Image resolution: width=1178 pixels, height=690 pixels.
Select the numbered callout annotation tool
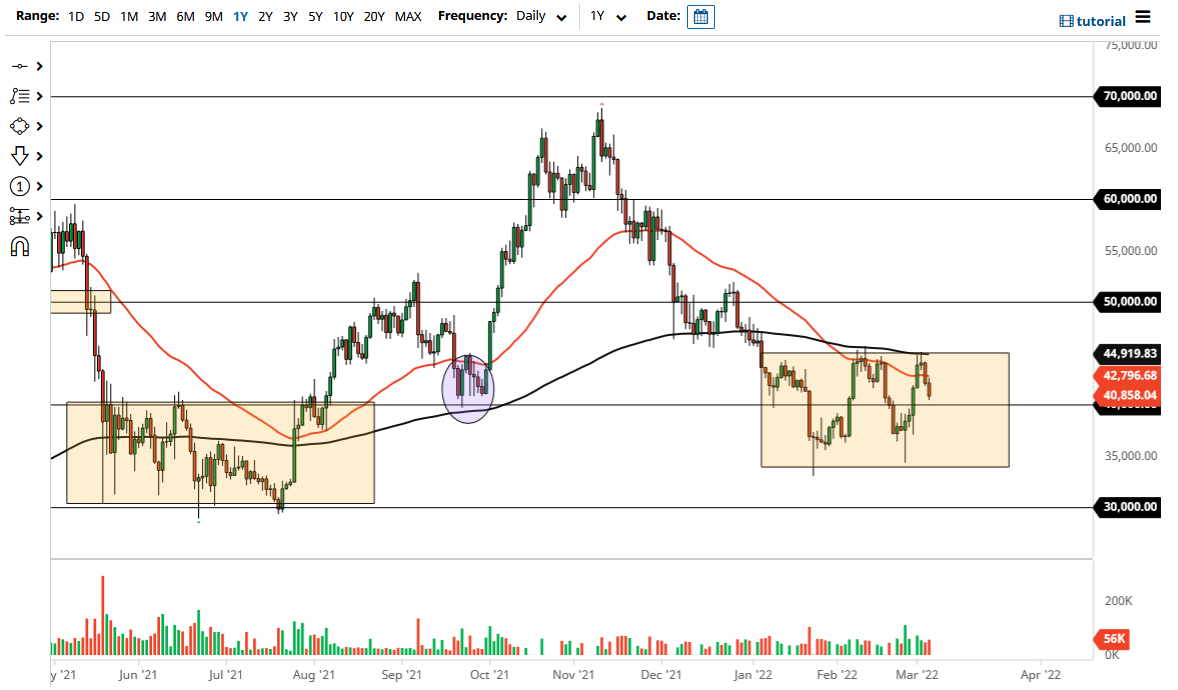(x=18, y=186)
